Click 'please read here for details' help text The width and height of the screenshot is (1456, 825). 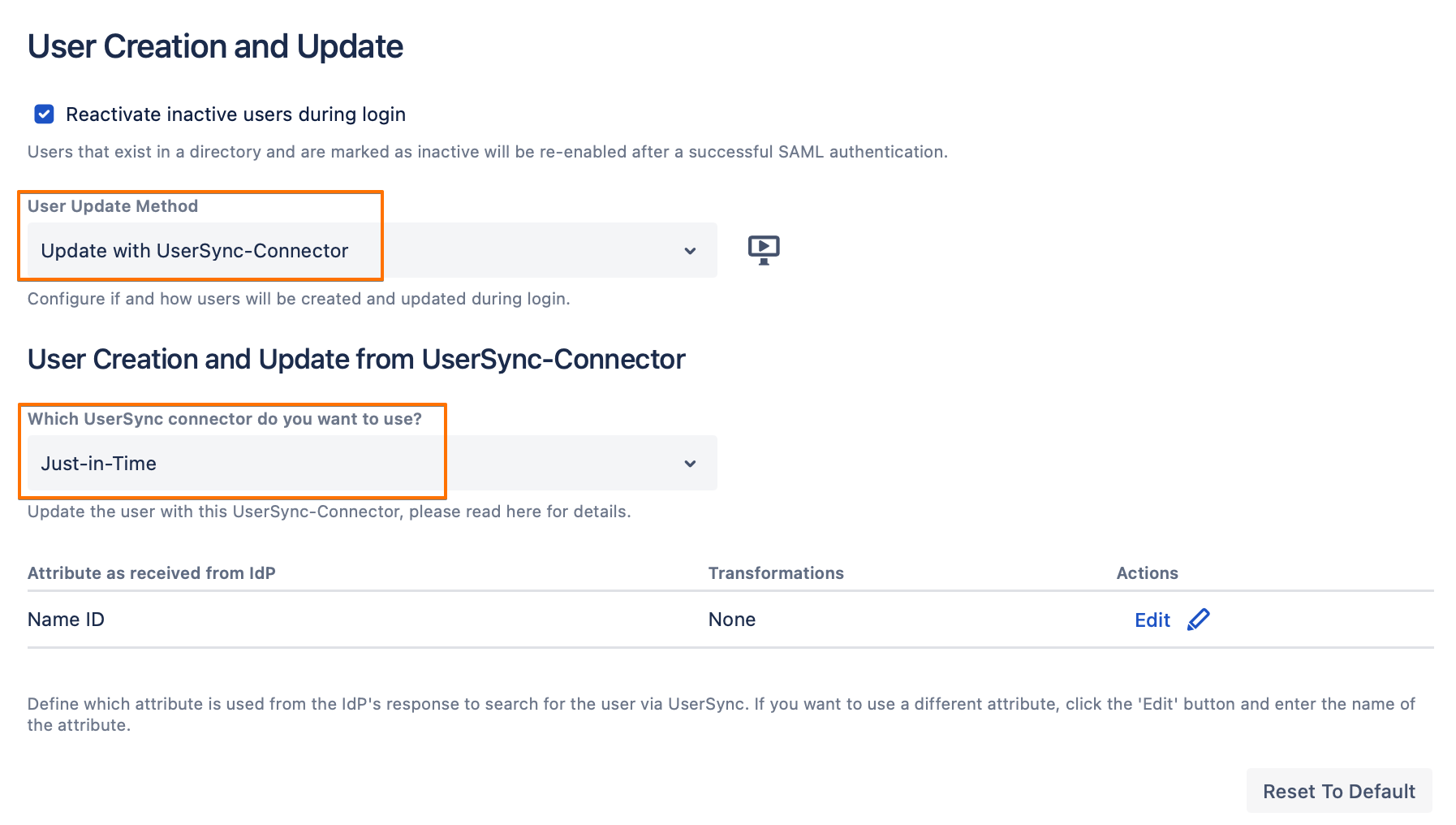(x=519, y=512)
